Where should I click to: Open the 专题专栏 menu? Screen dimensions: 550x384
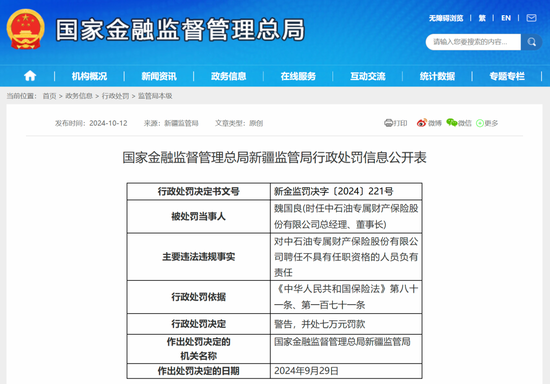pos(507,76)
